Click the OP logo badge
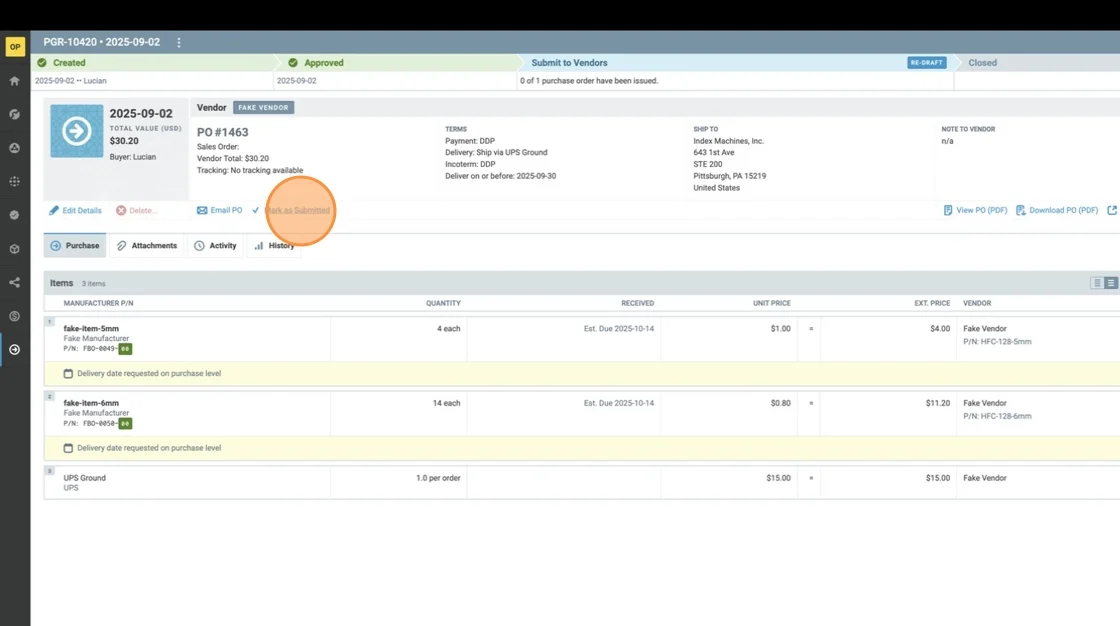 coord(15,47)
